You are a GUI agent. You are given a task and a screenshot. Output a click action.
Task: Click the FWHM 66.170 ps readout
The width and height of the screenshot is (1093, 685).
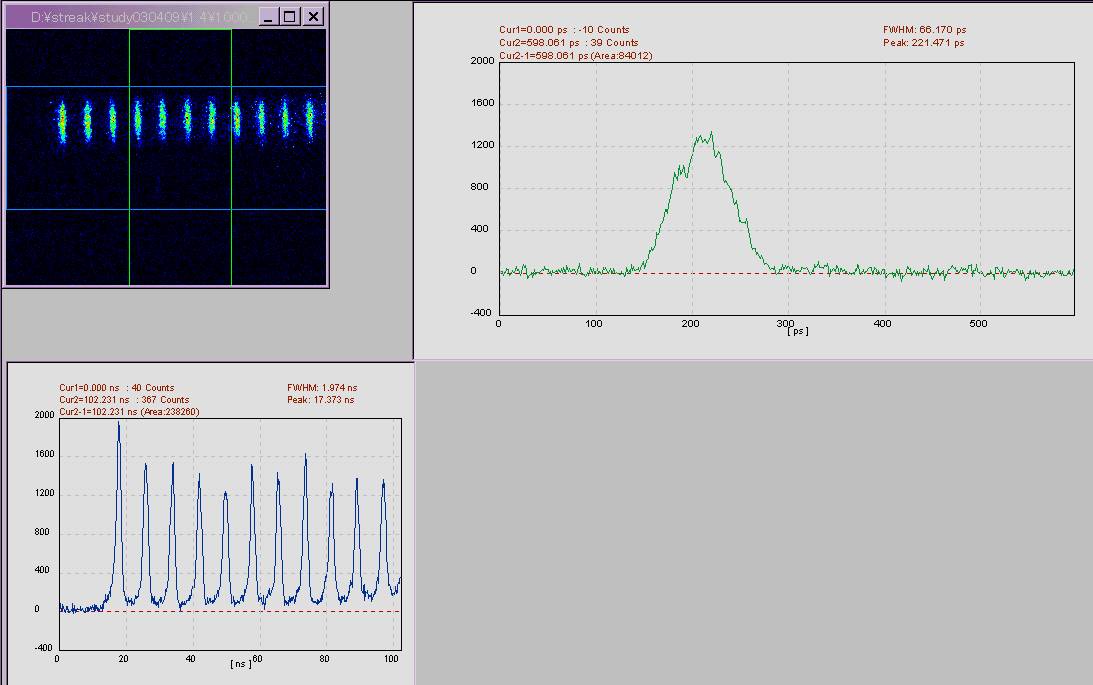pos(924,30)
